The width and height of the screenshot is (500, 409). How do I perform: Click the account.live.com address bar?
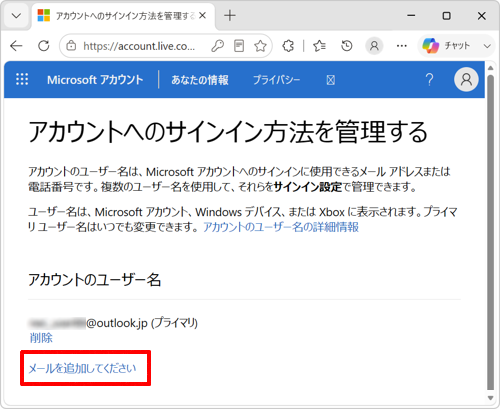coord(139,46)
